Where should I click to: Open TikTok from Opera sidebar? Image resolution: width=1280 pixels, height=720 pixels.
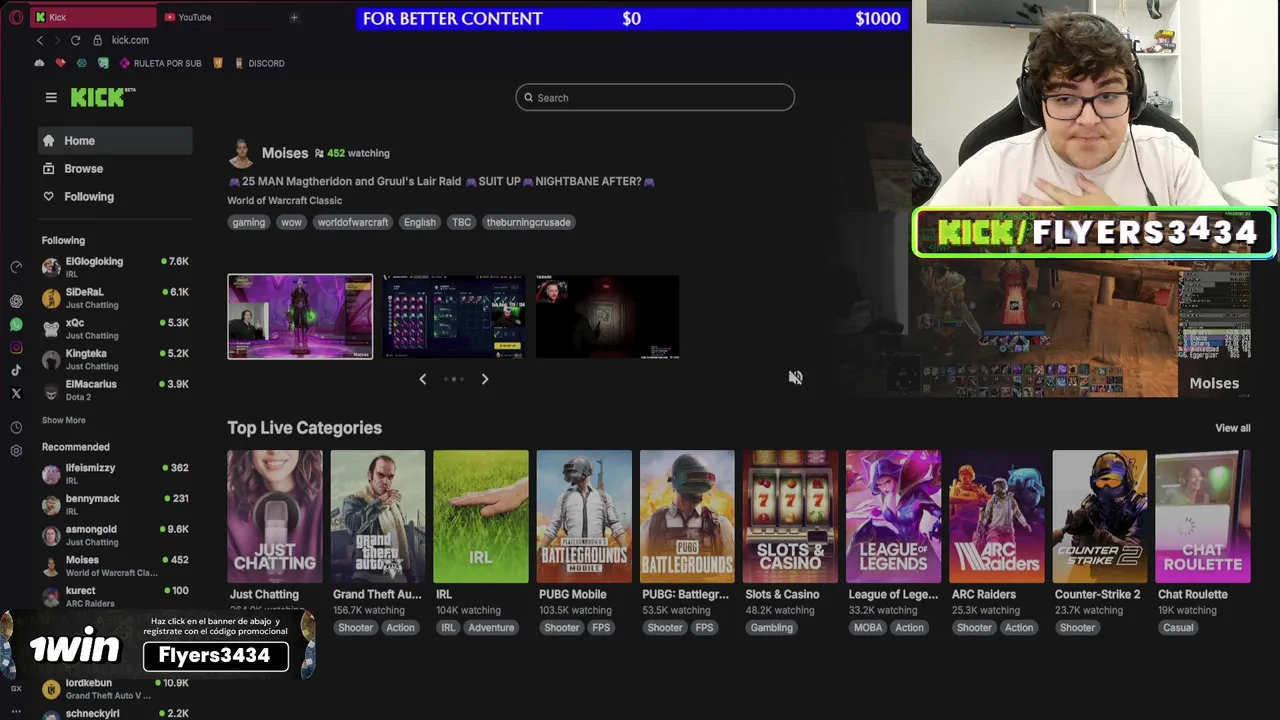pyautogui.click(x=16, y=371)
